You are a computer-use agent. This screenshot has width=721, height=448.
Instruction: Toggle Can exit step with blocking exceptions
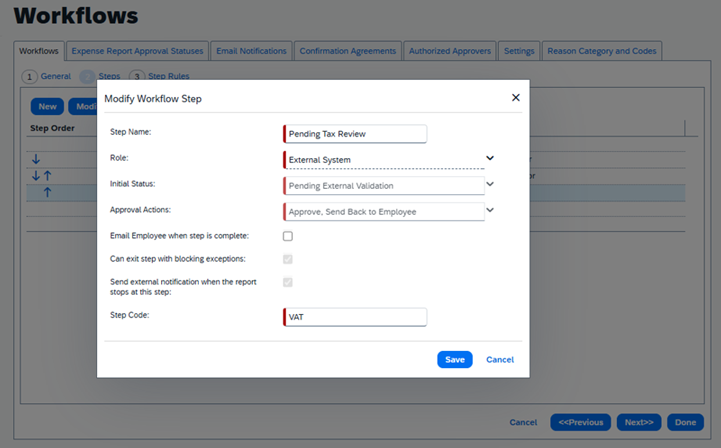coord(288,259)
